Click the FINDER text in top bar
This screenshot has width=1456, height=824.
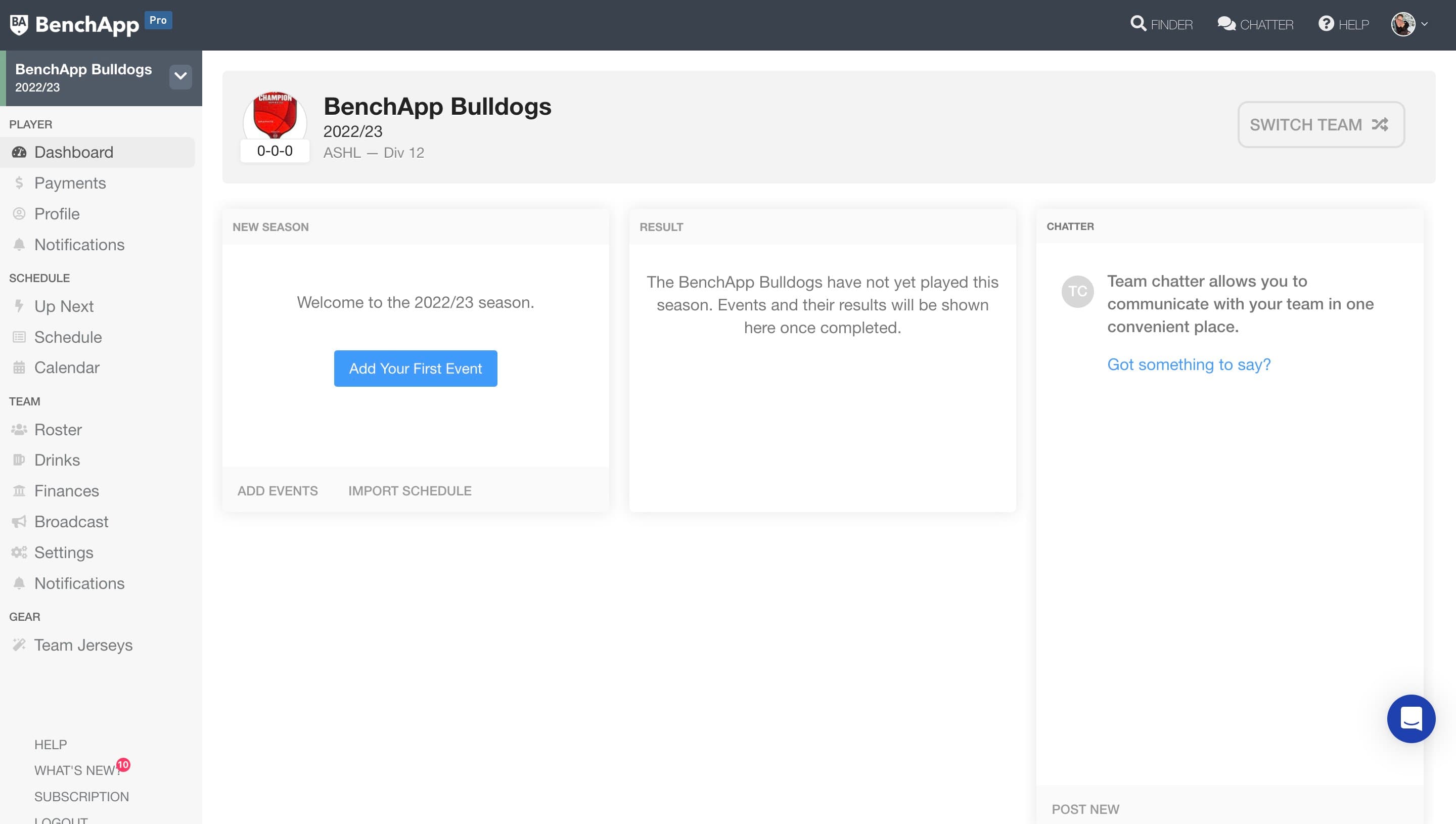click(1171, 25)
